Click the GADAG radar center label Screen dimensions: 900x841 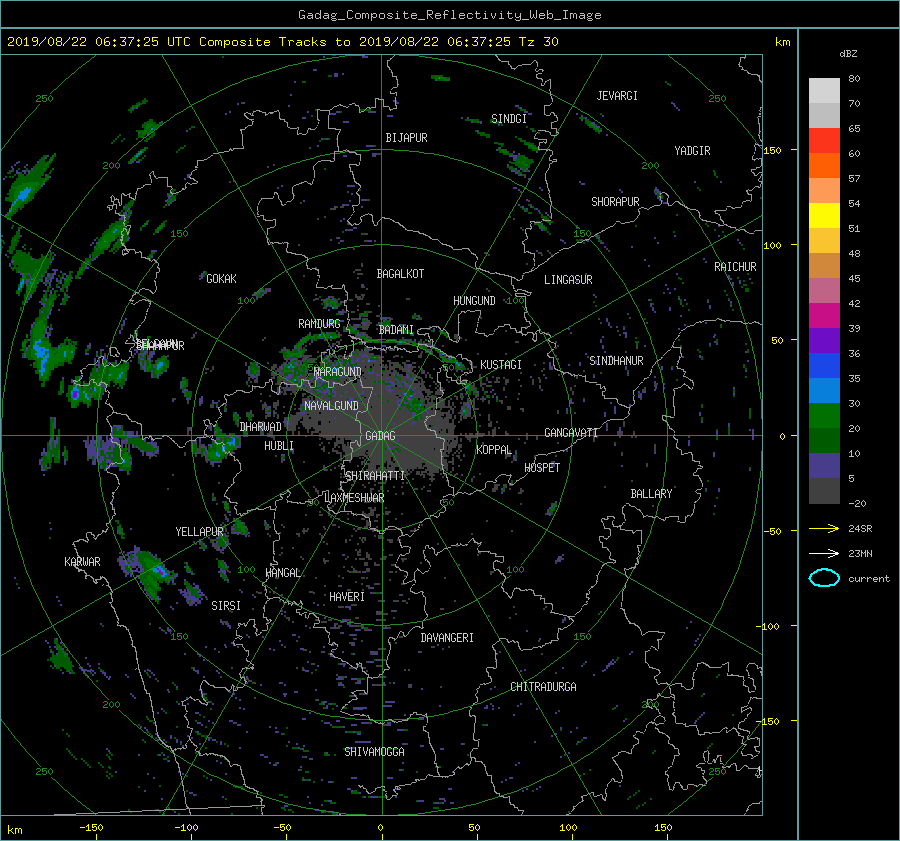point(380,436)
